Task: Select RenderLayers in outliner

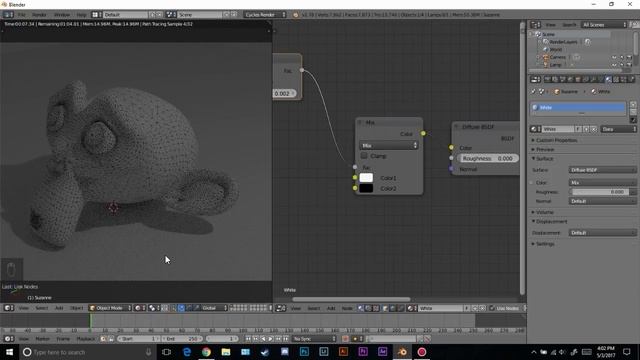Action: tap(563, 42)
